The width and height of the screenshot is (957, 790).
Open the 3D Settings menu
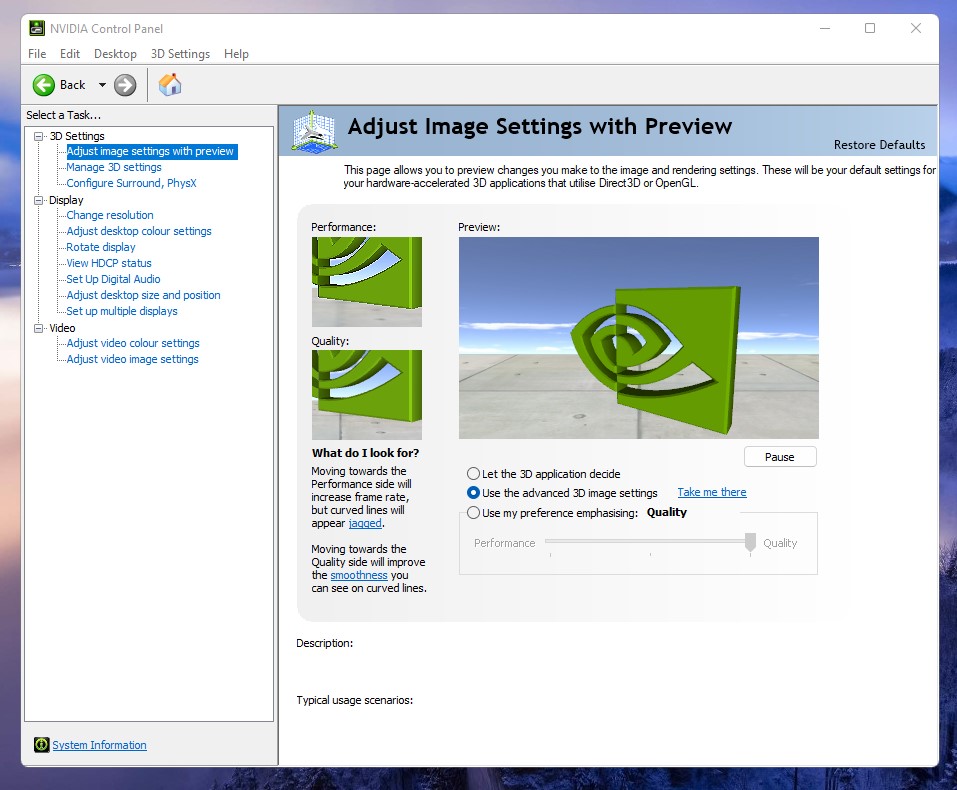click(x=180, y=54)
